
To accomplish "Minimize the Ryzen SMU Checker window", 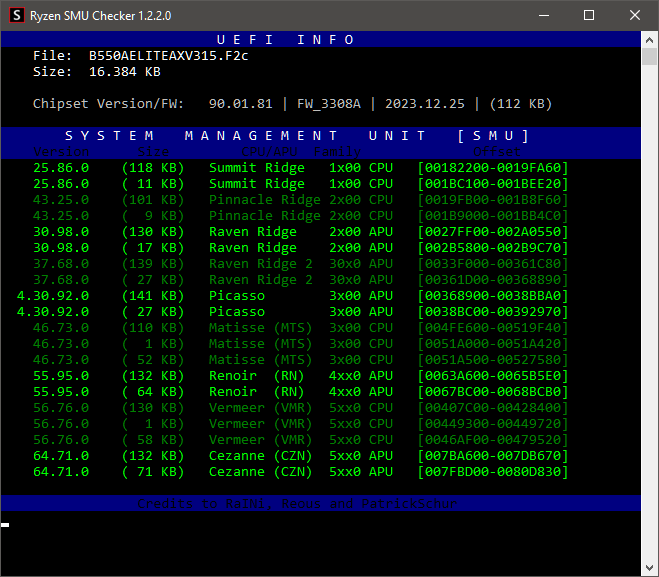I will tap(544, 16).
